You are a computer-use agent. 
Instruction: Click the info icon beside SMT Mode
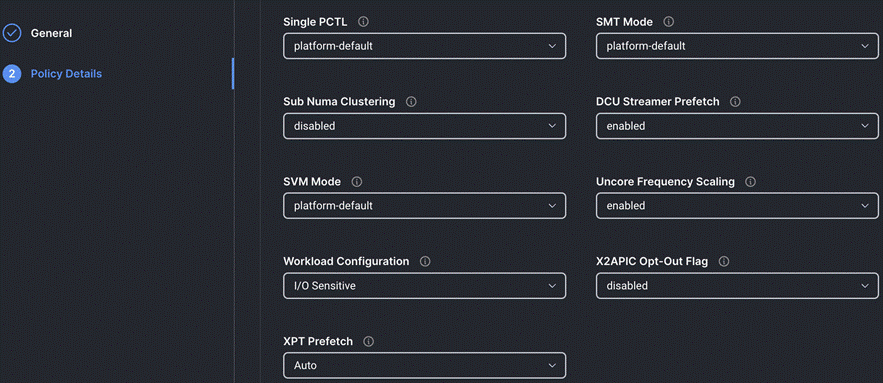tap(668, 22)
